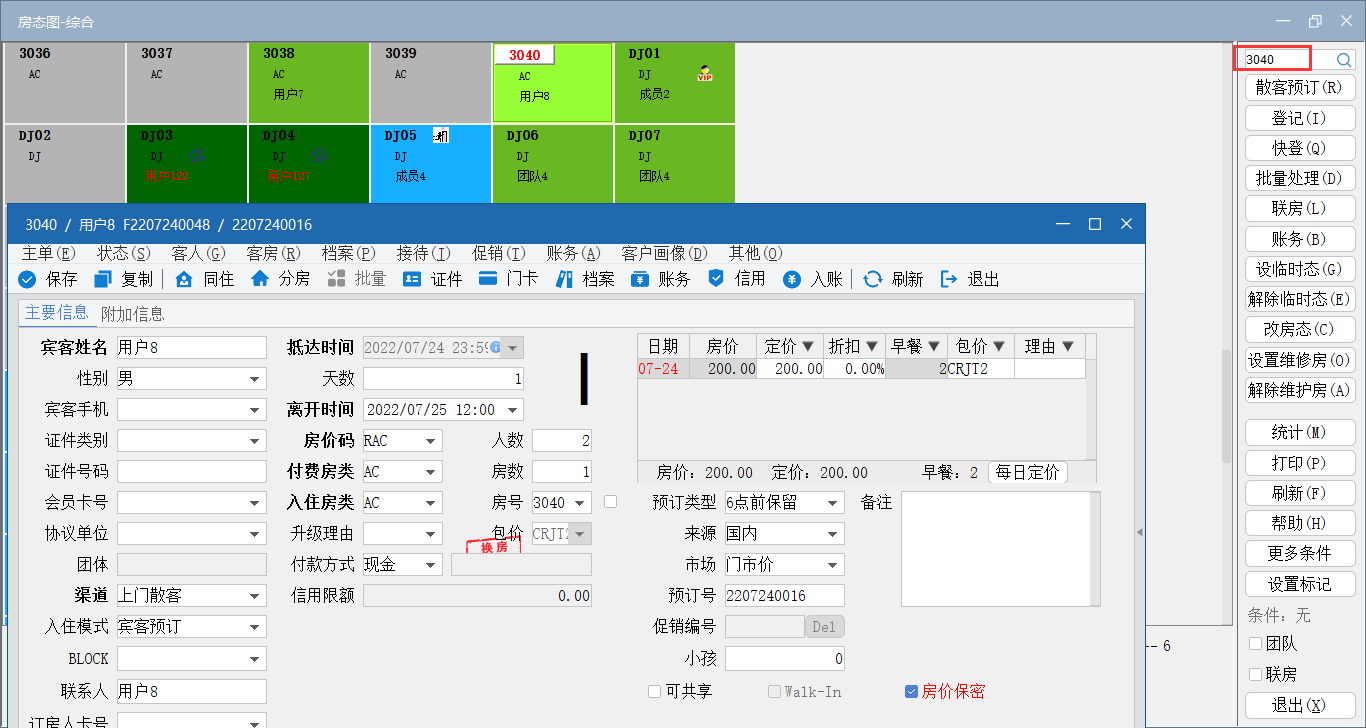Click the 退出 exit toolbar icon
Image resolution: width=1366 pixels, height=728 pixels.
(949, 279)
